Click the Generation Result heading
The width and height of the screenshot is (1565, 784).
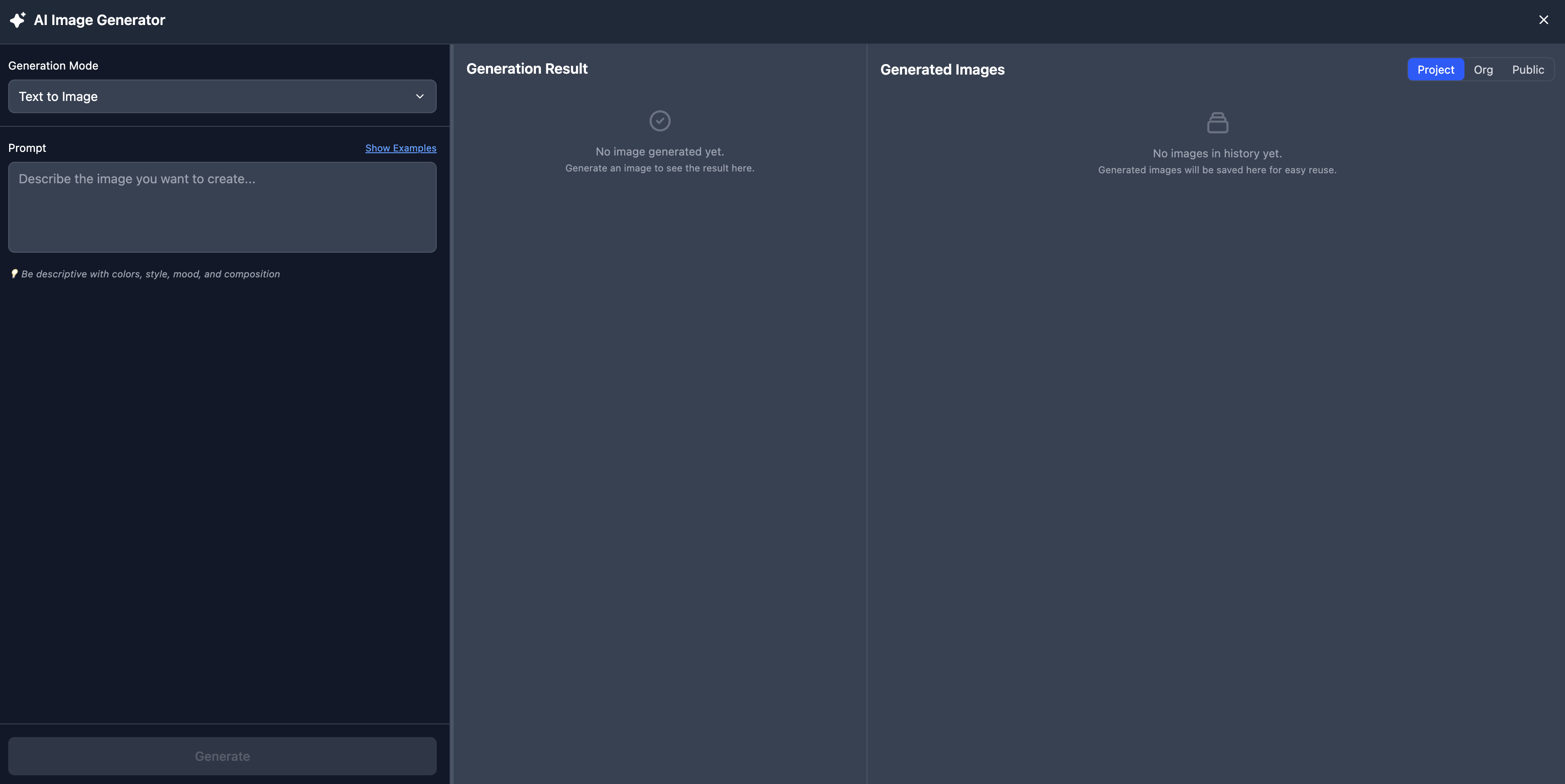coord(527,69)
